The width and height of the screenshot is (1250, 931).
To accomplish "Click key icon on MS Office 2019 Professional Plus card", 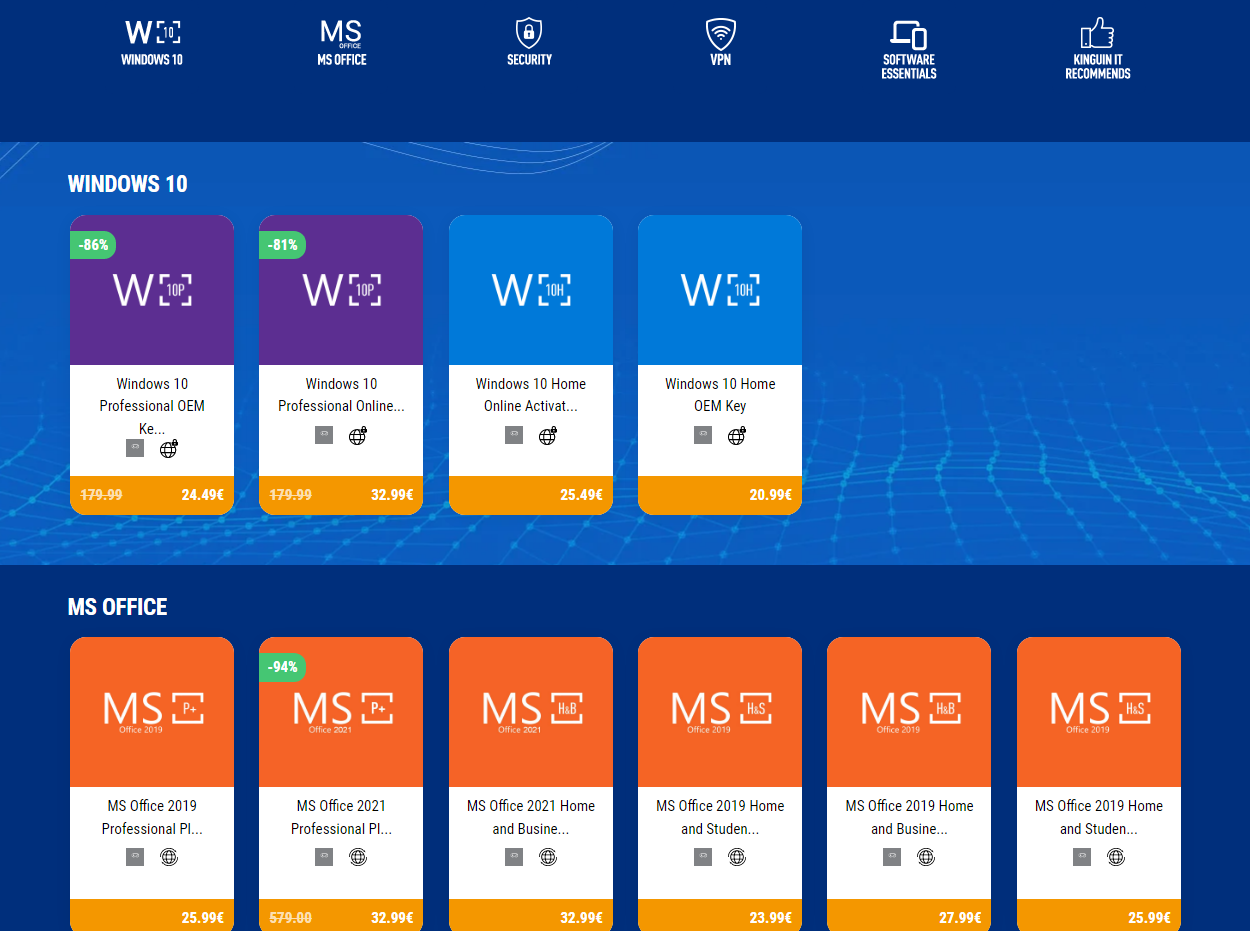I will pos(135,857).
